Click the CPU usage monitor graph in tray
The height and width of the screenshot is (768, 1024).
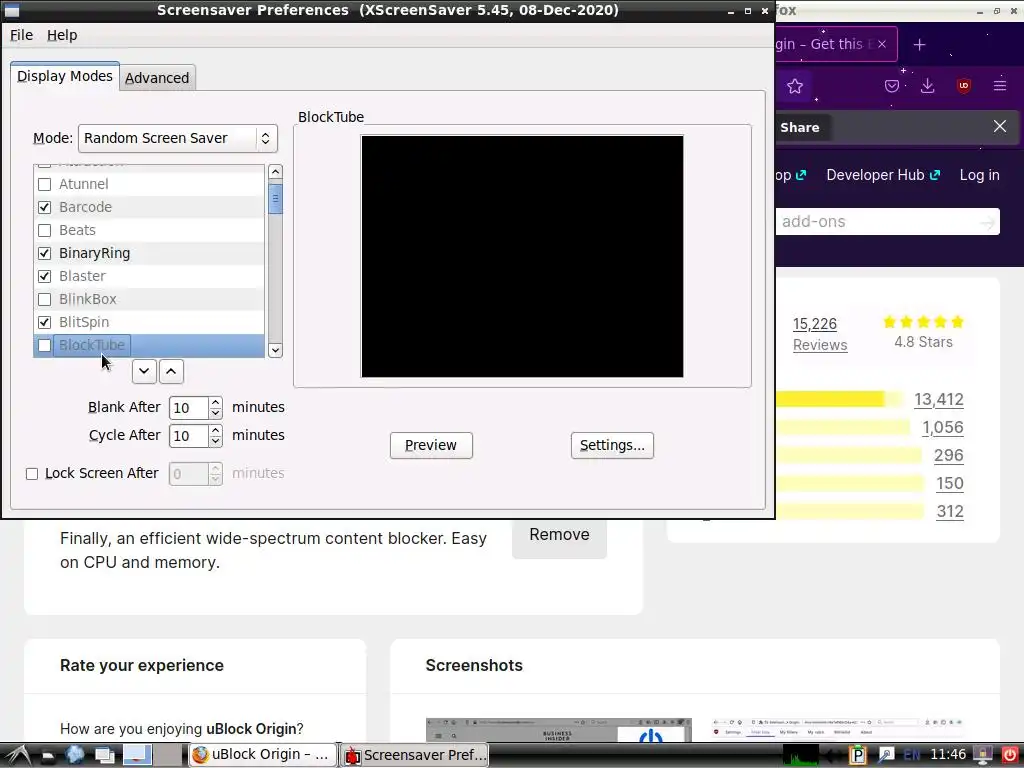[x=800, y=756]
